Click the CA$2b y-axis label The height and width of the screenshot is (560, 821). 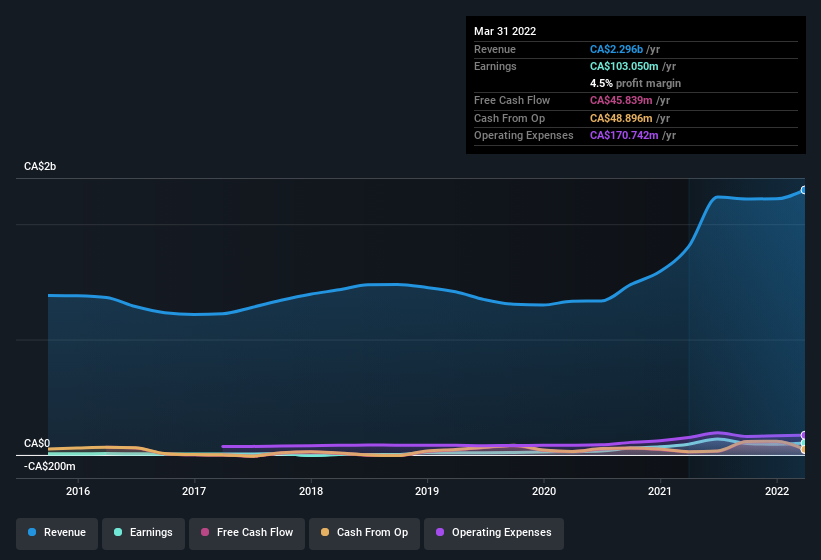[x=40, y=166]
